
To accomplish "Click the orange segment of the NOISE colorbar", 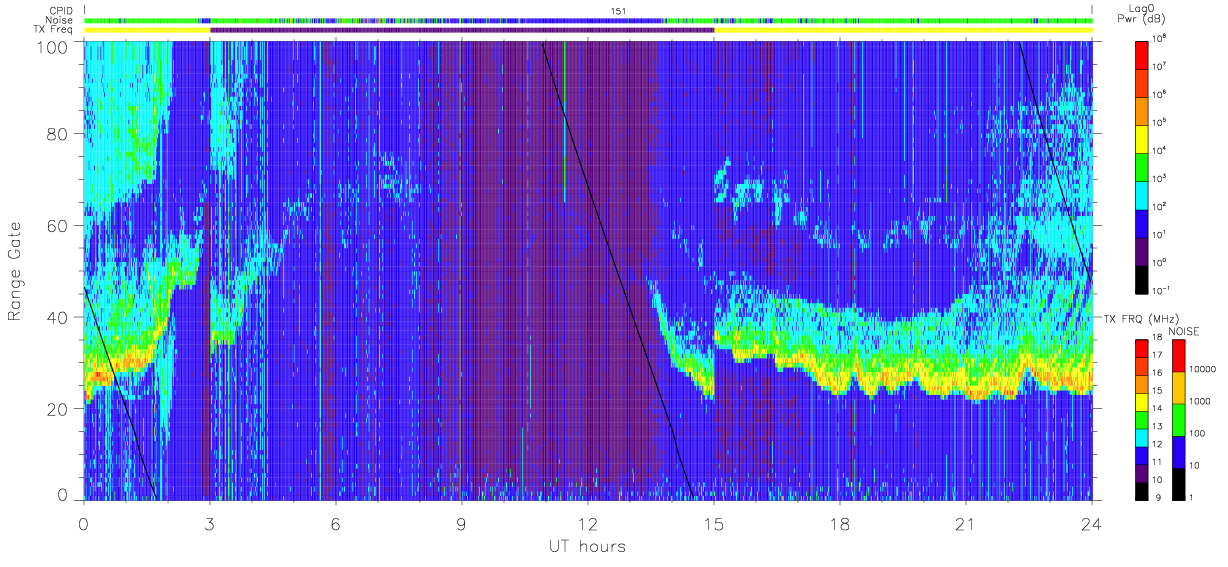I will pyautogui.click(x=1178, y=388).
